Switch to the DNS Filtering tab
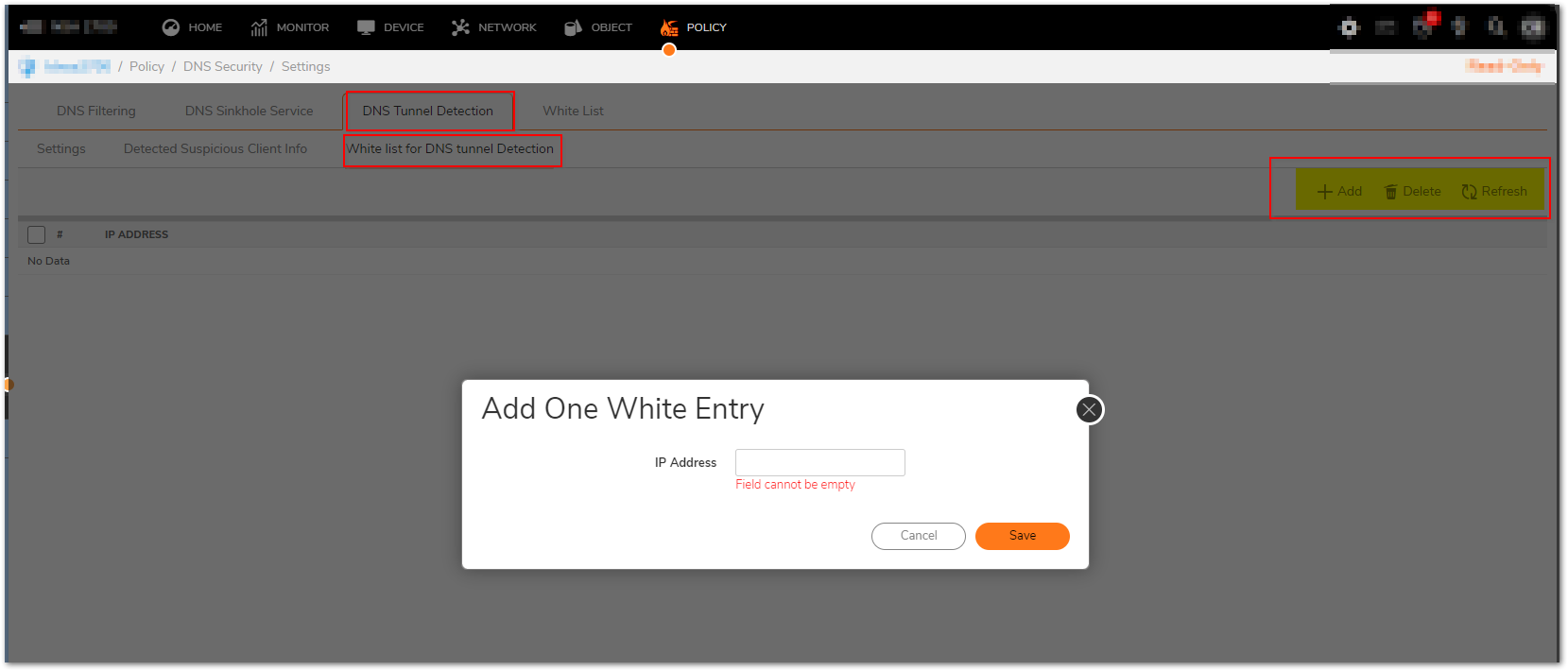1568x671 pixels. [96, 111]
